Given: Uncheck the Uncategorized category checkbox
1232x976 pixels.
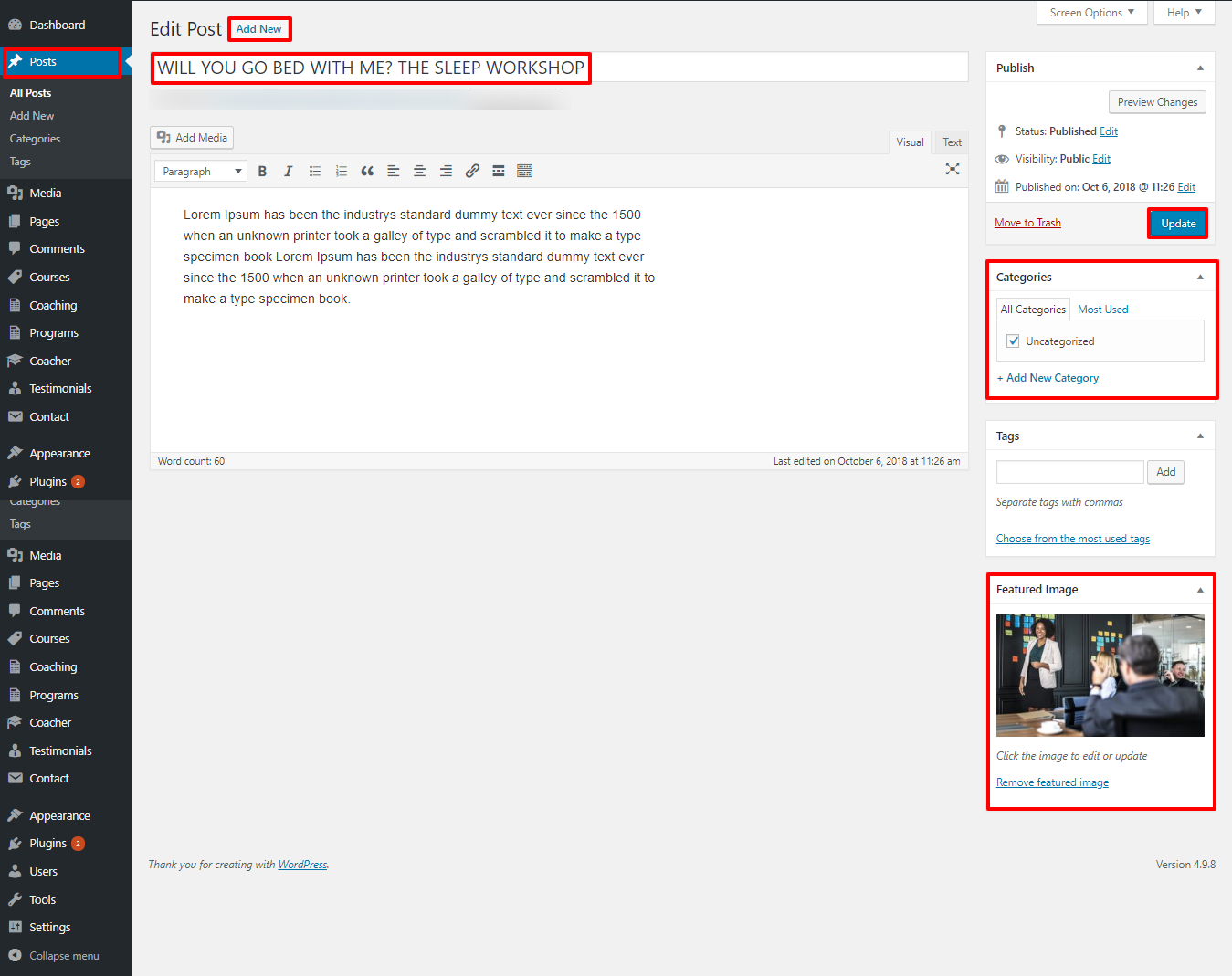Looking at the screenshot, I should pyautogui.click(x=1013, y=341).
